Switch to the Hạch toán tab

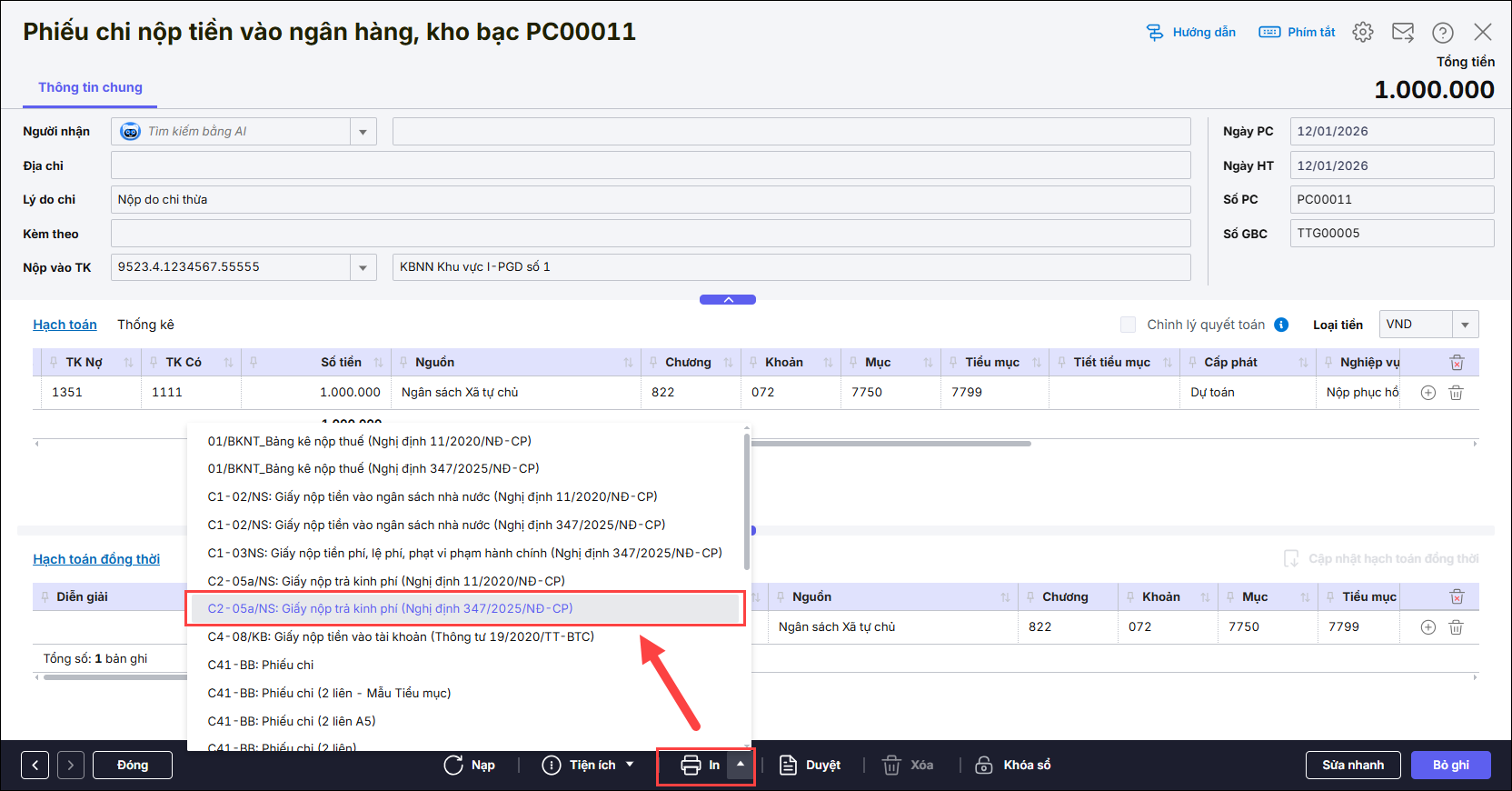[65, 325]
